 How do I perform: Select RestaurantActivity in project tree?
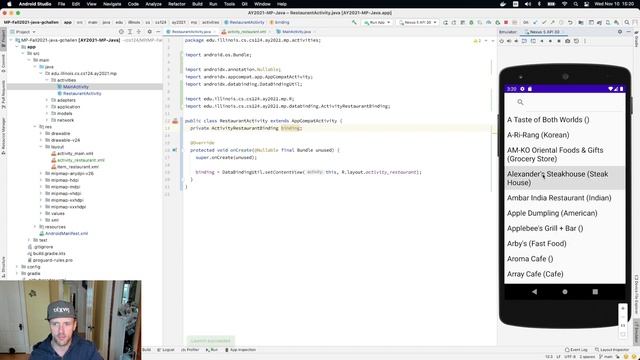click(82, 93)
